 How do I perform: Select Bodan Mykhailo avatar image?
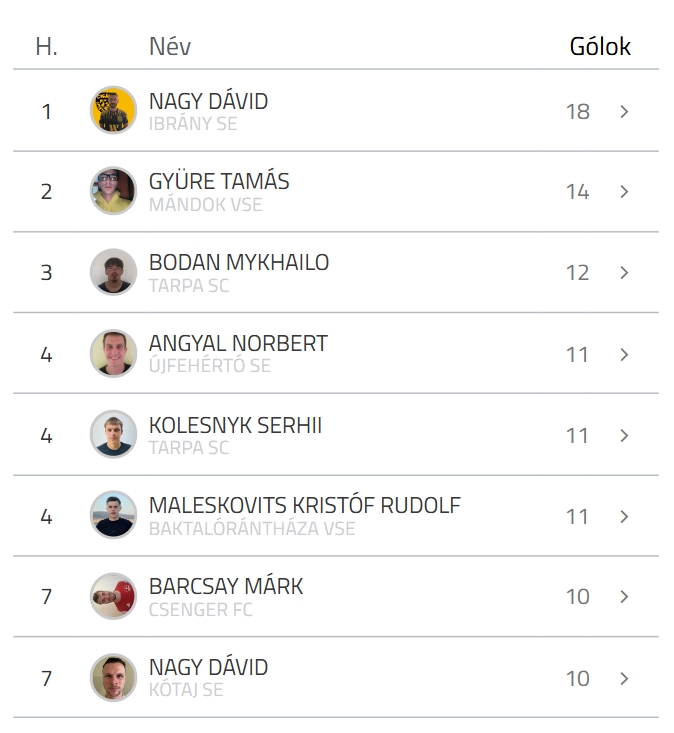coord(113,272)
